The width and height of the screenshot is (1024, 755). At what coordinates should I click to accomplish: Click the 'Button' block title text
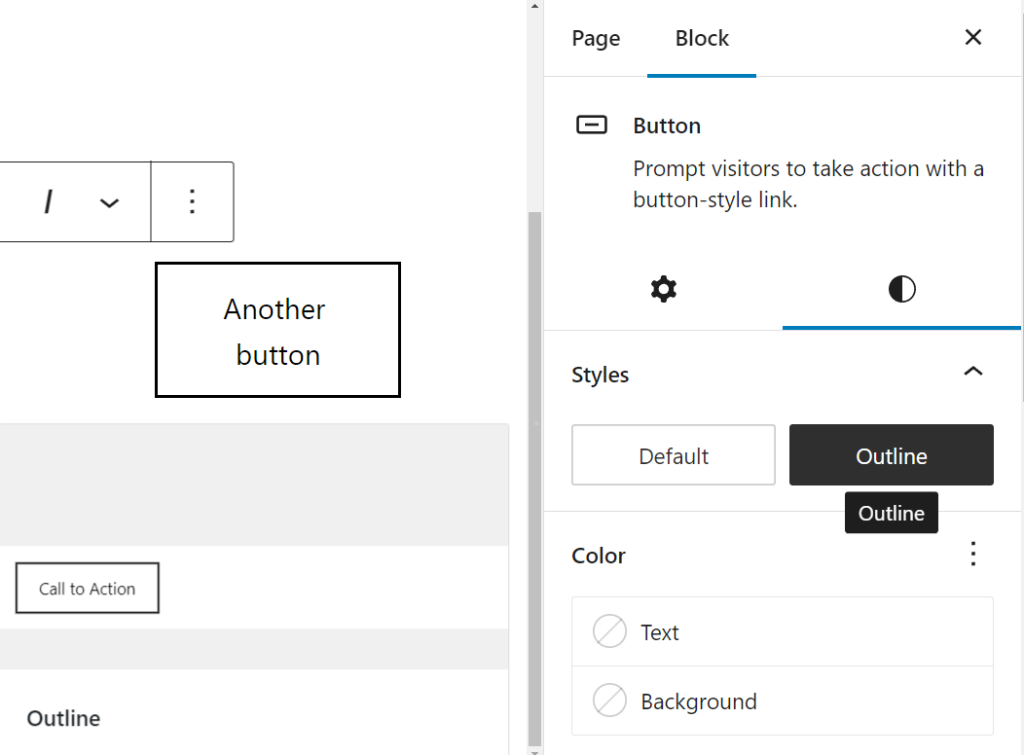[x=667, y=125]
